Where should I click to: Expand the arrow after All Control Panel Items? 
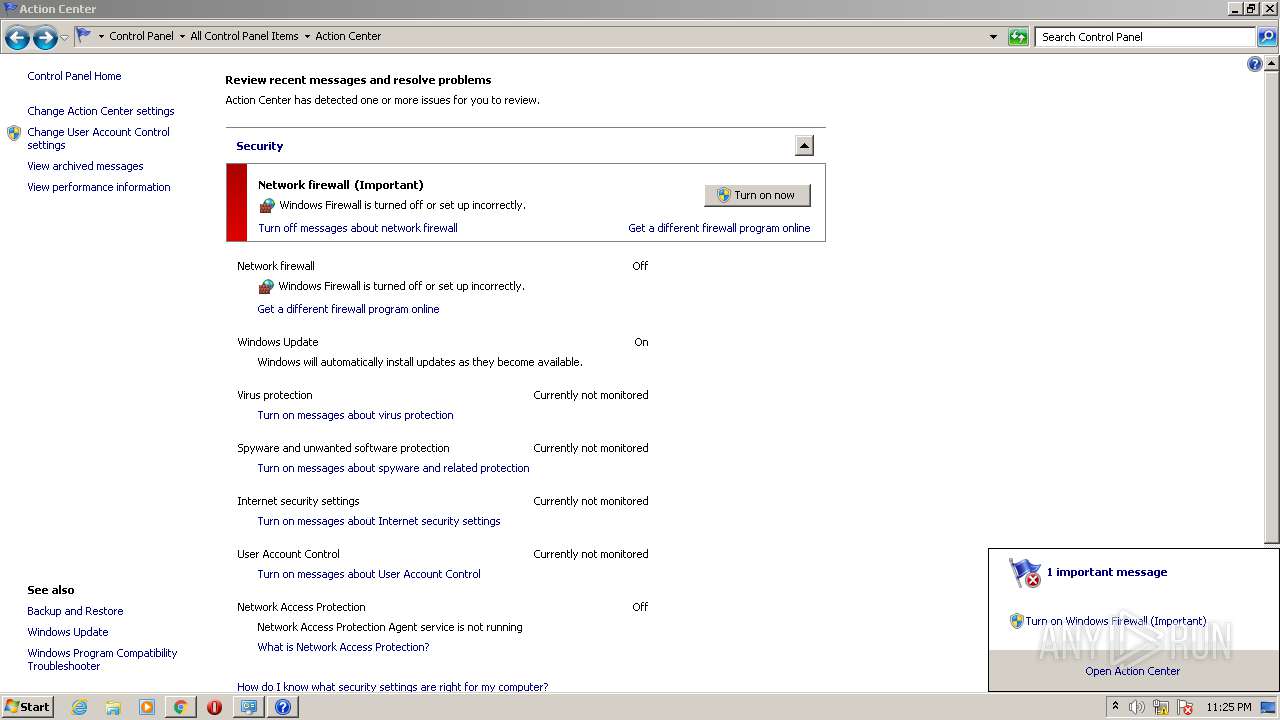307,37
